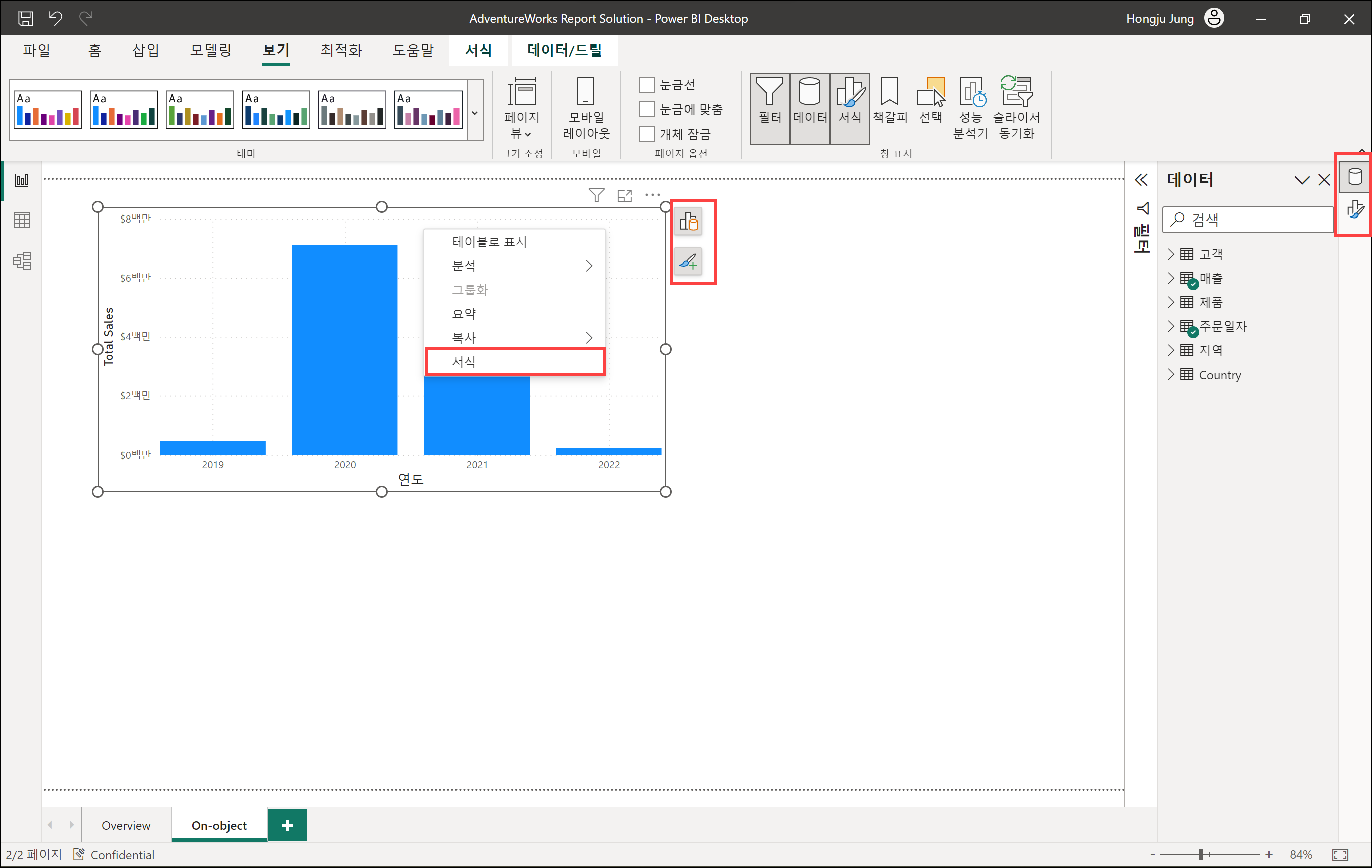
Task: Click the zoom slider handle
Action: coord(1201,854)
